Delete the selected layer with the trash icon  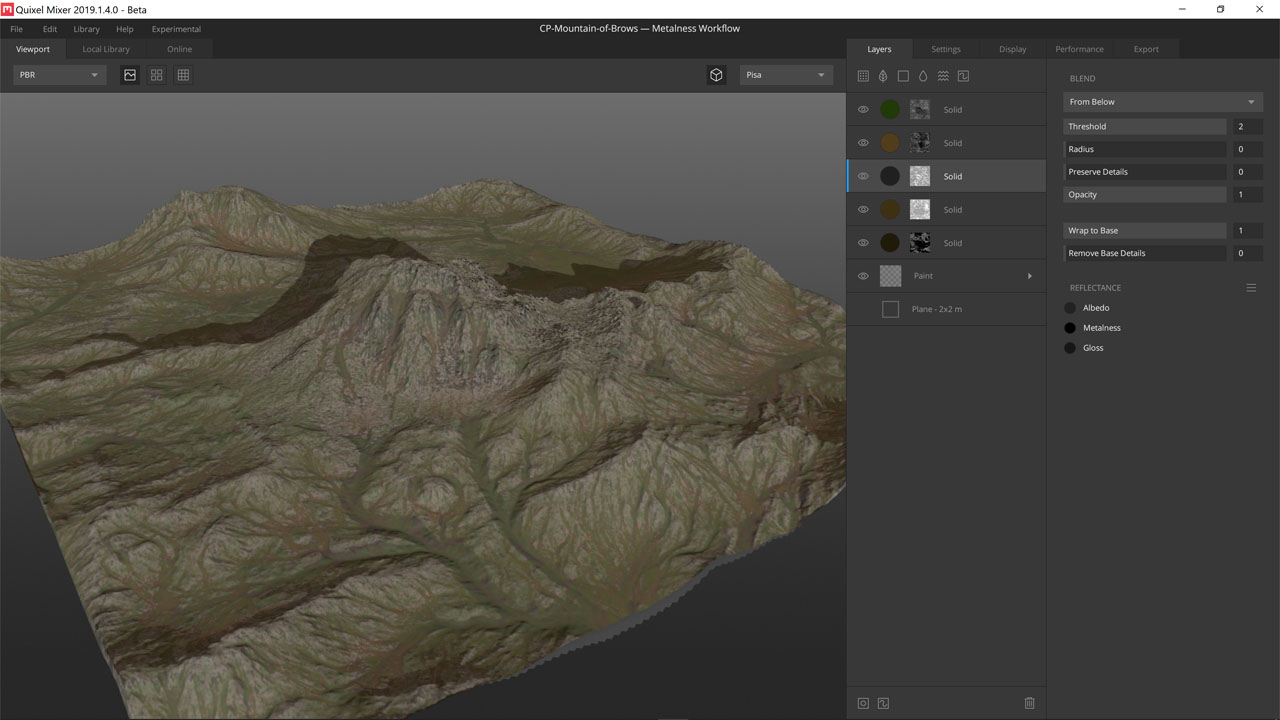(x=1029, y=703)
